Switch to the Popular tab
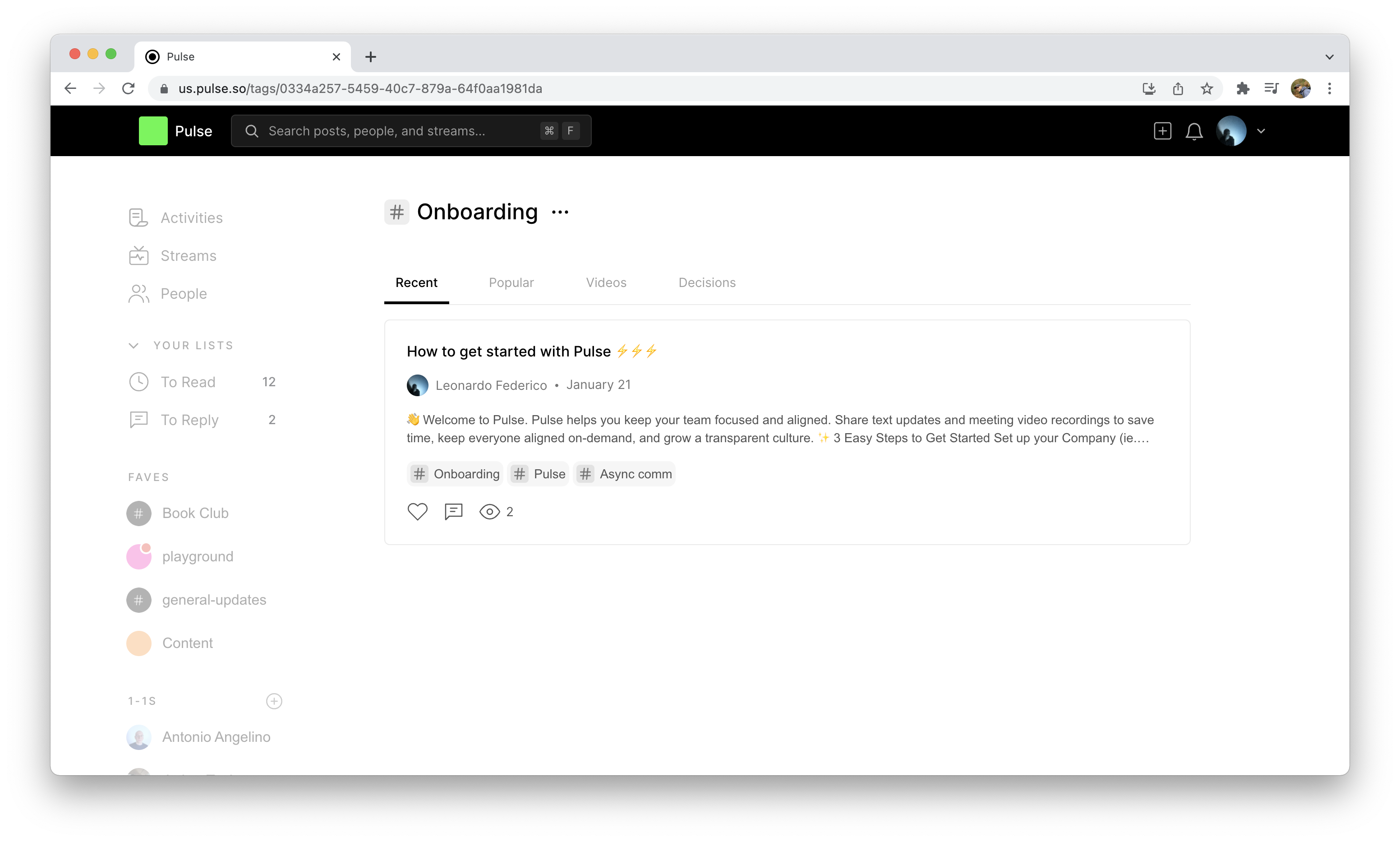 pos(511,282)
